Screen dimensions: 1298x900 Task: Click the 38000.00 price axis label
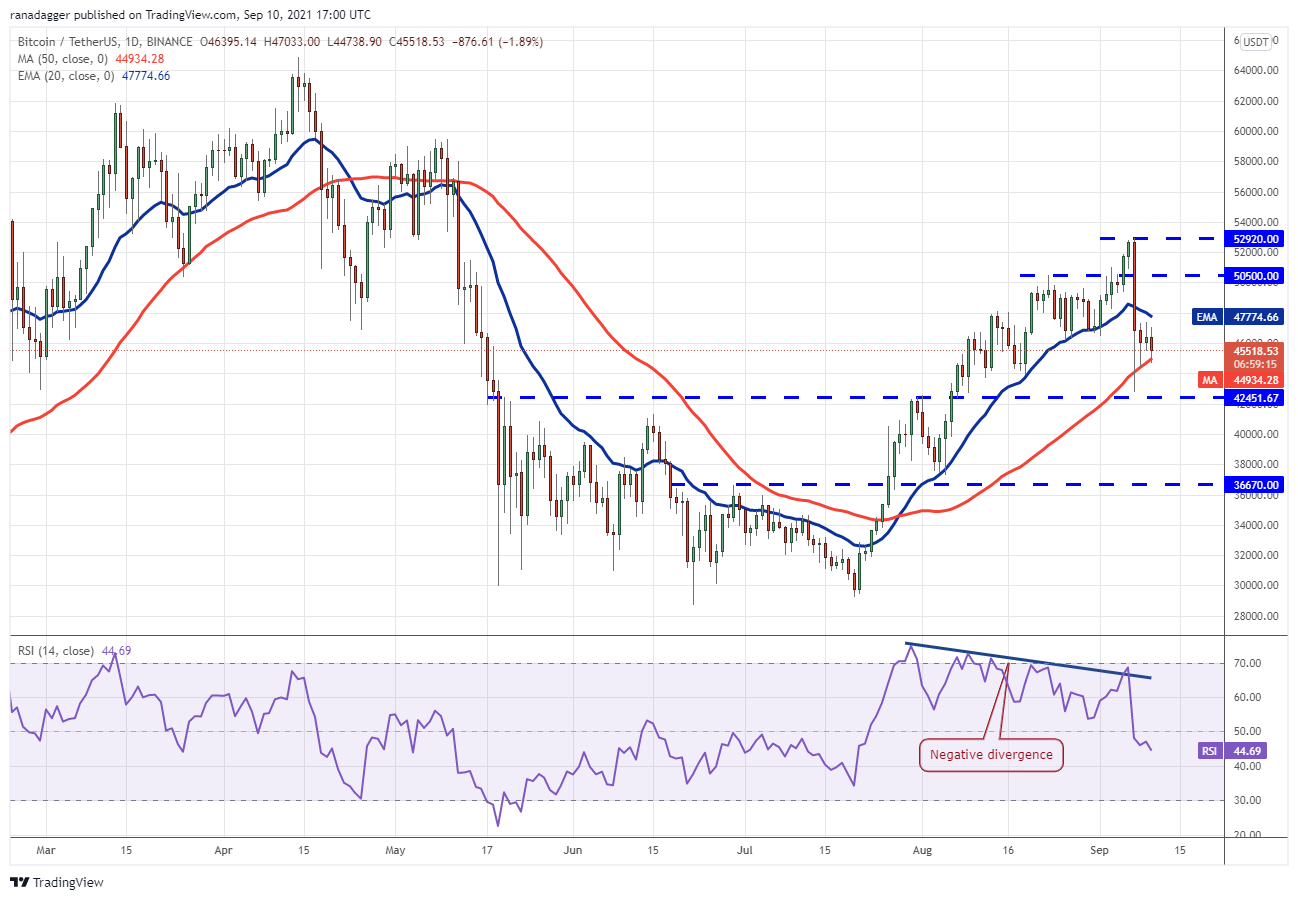pyautogui.click(x=1257, y=465)
